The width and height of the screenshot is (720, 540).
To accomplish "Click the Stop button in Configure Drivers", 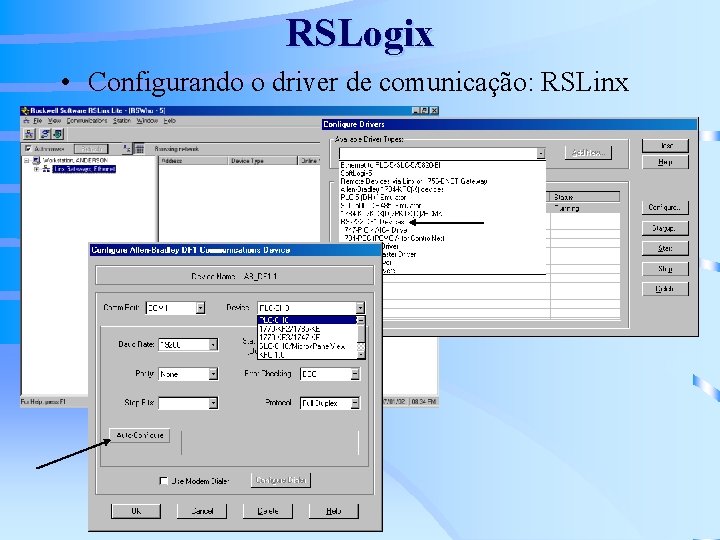I will point(665,269).
